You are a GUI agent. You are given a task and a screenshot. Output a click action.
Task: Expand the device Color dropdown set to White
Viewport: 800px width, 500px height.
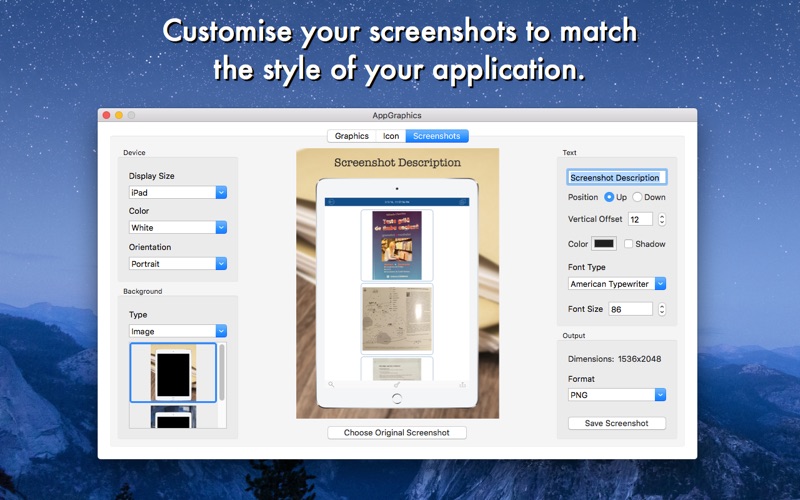[178, 228]
